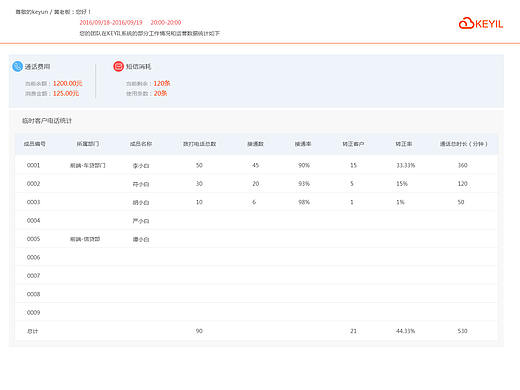
Task: Click the remaining SMS count 120条
Action: click(x=162, y=83)
